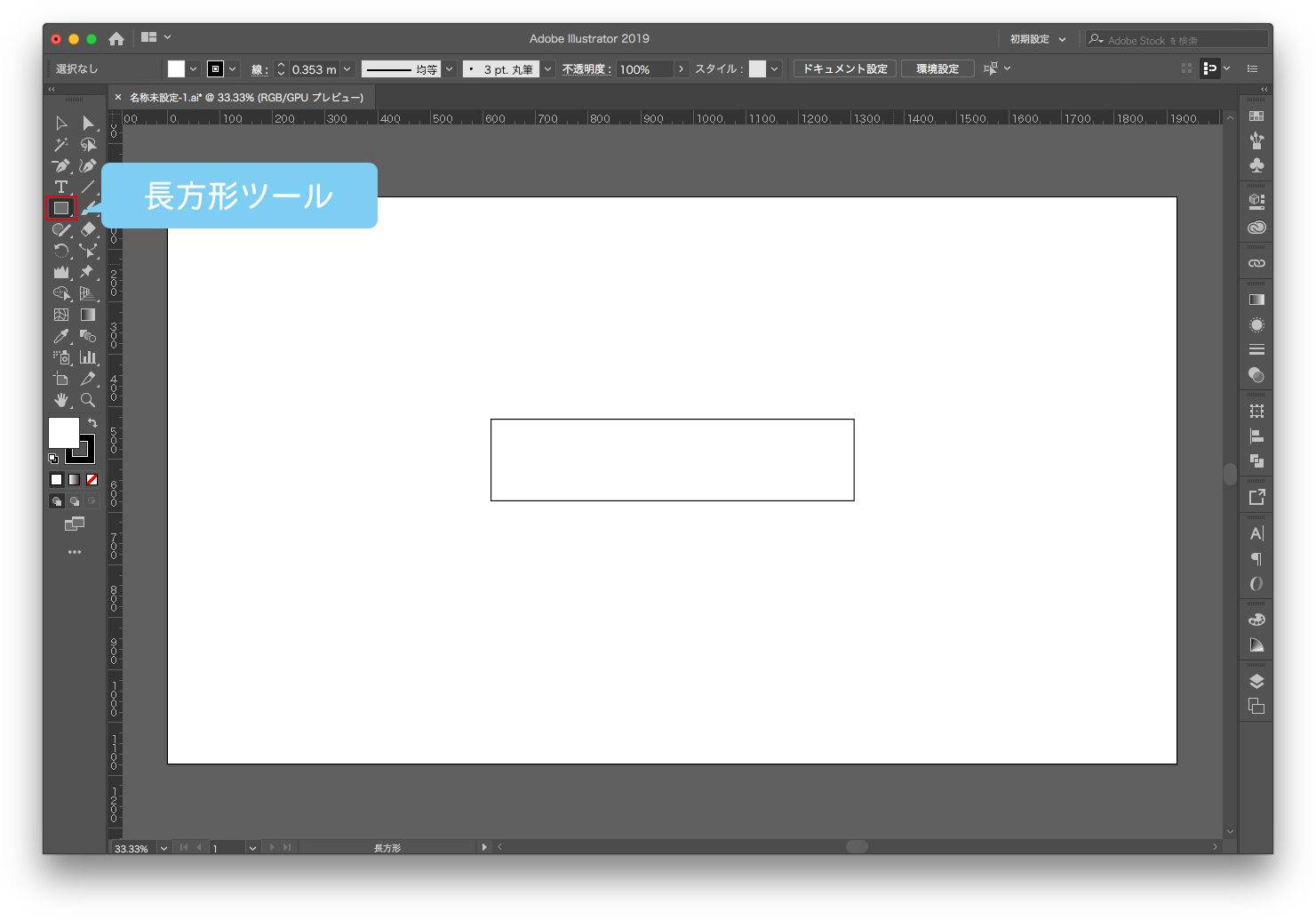Select the Shape Builder tool
The width and height of the screenshot is (1316, 920).
point(61,293)
